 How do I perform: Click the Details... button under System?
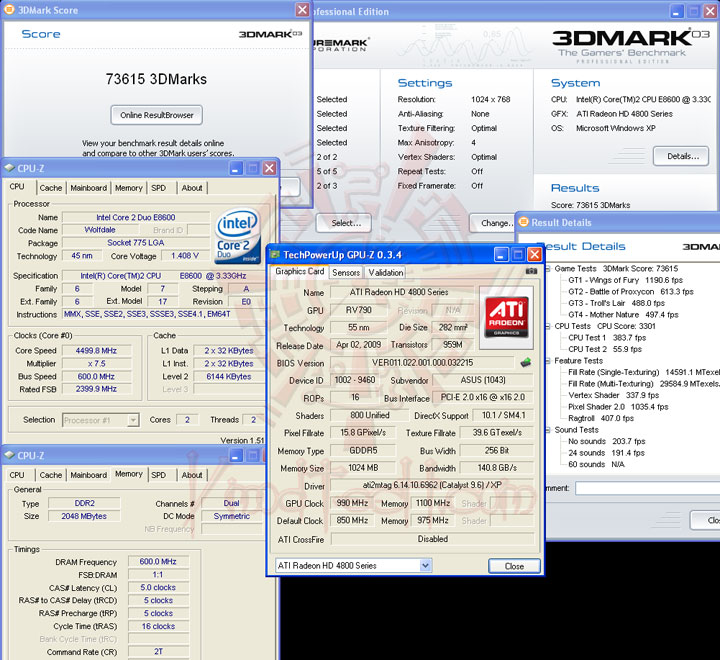tap(681, 156)
